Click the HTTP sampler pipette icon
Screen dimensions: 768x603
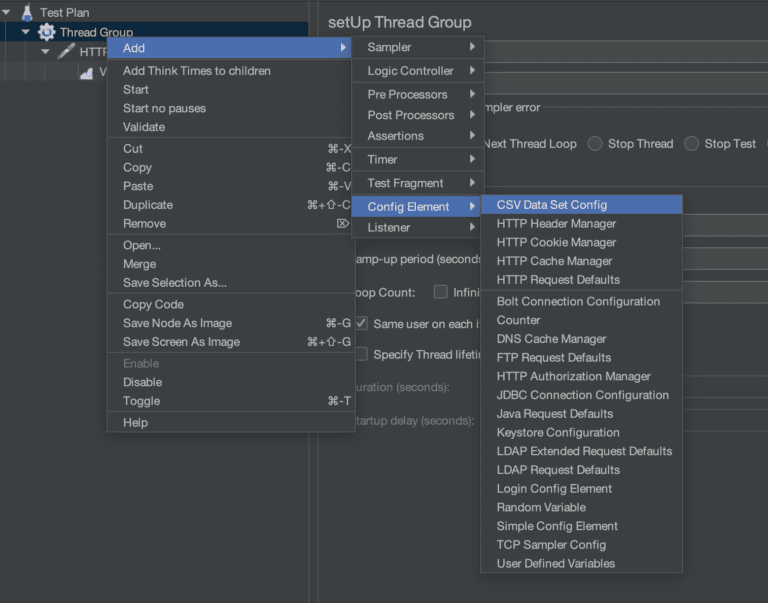pos(66,51)
